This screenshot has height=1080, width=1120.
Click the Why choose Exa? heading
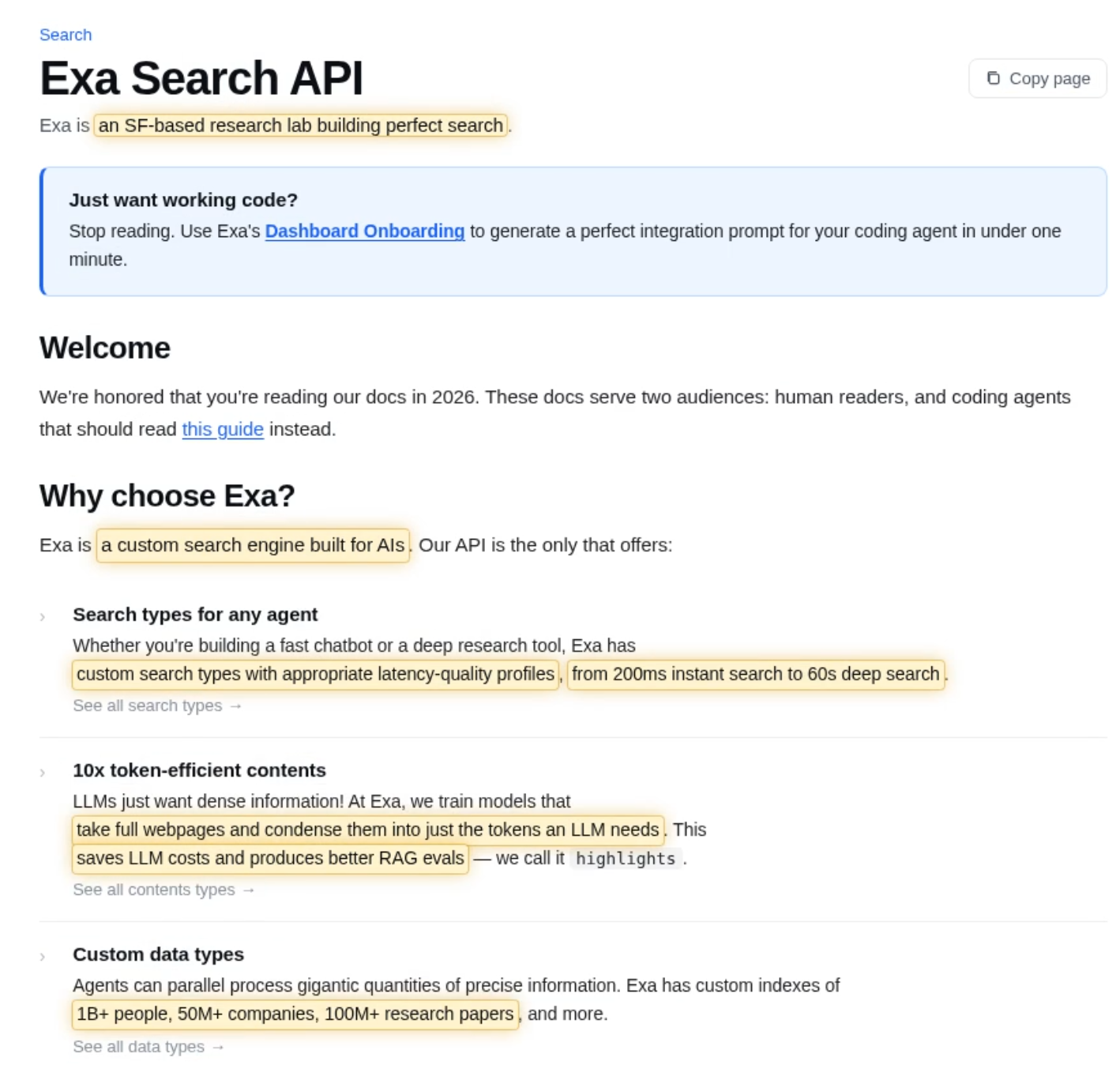click(167, 495)
